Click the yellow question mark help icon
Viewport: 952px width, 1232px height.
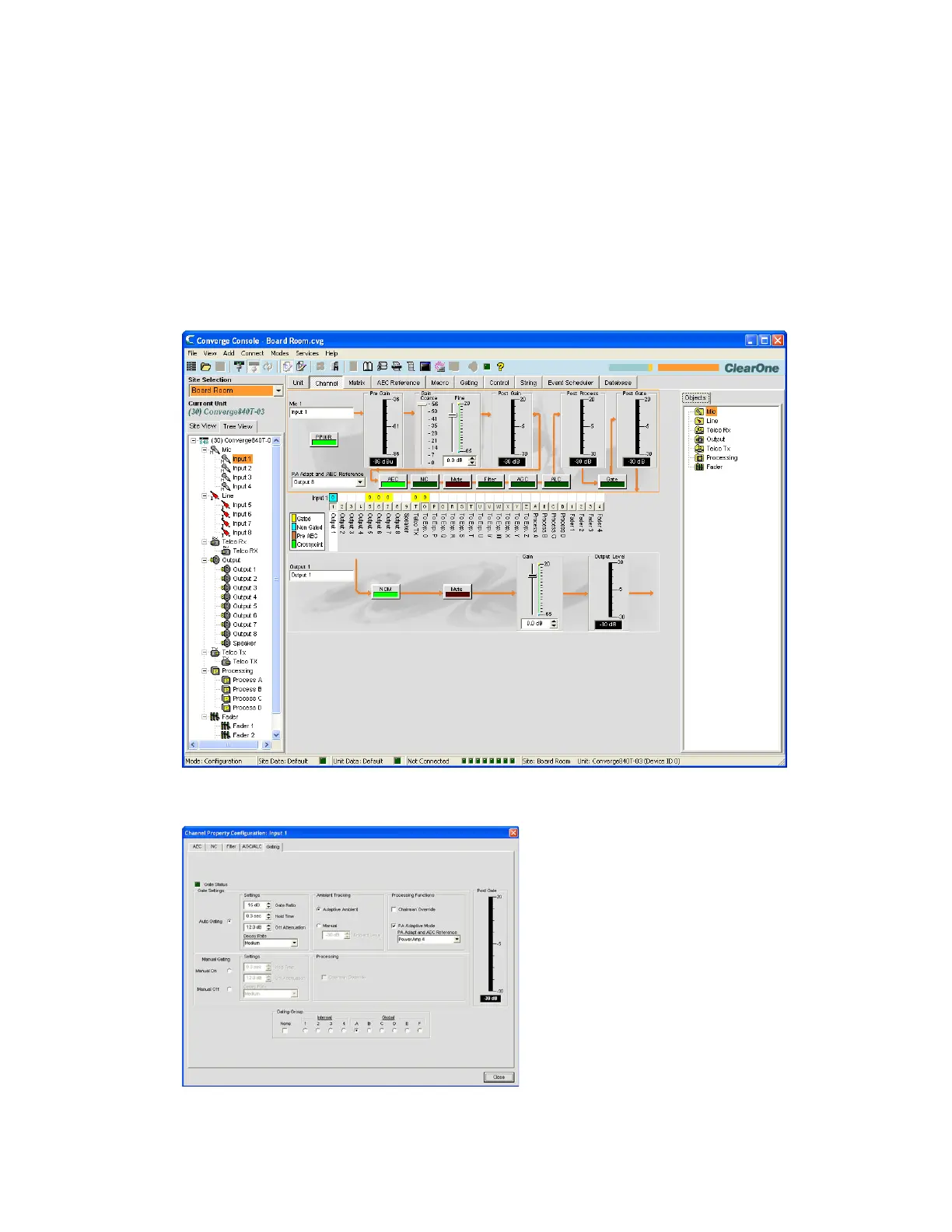500,366
